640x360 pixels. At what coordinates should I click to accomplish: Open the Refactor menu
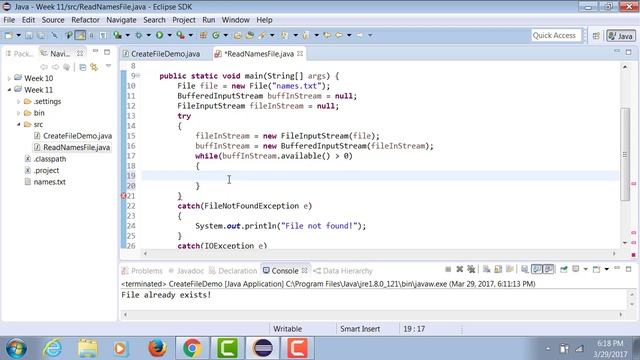coord(85,20)
